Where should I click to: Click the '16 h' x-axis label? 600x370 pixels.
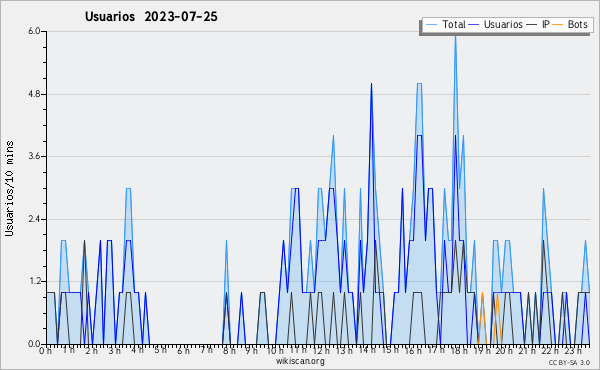[413, 350]
